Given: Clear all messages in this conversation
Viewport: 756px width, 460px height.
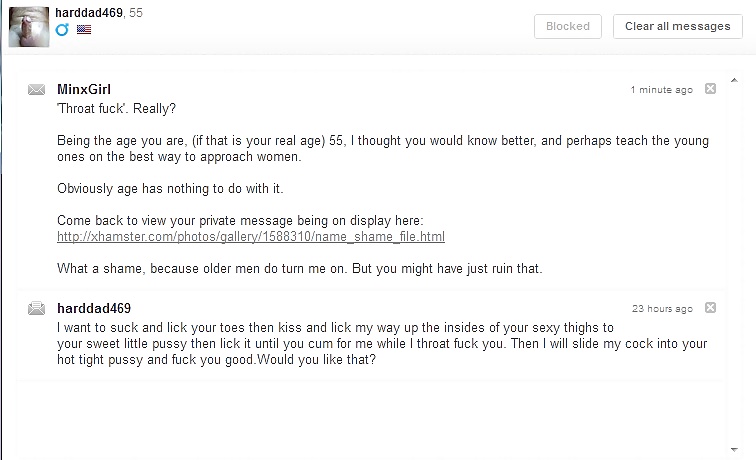Looking at the screenshot, I should pyautogui.click(x=678, y=27).
